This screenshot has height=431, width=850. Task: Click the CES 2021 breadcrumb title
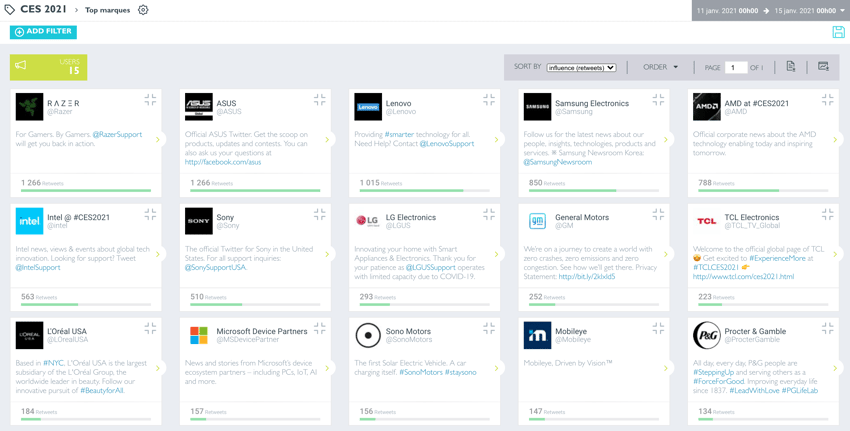43,9
